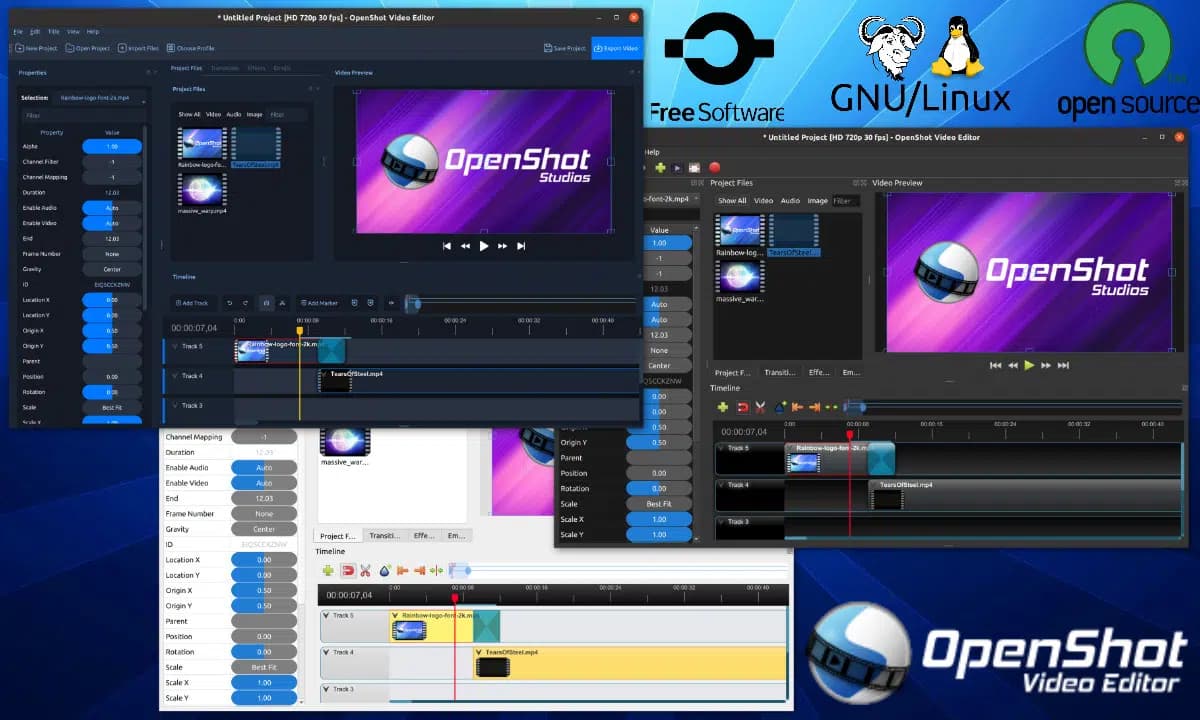Screen dimensions: 1200x720
Task: Toggle the red snapping magnet in dark-gray timeline
Action: pyautogui.click(x=742, y=407)
